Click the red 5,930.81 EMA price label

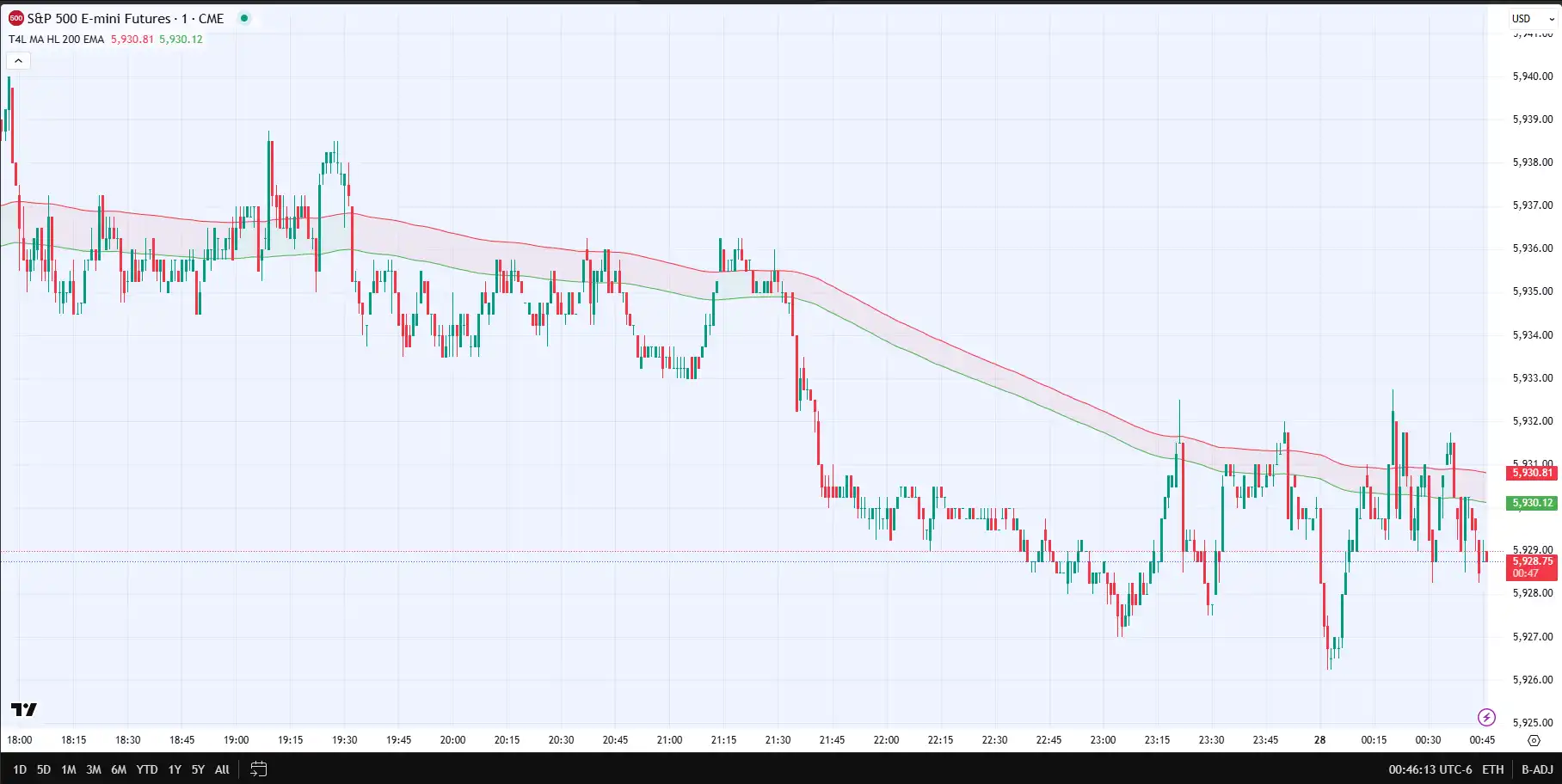click(x=1532, y=473)
